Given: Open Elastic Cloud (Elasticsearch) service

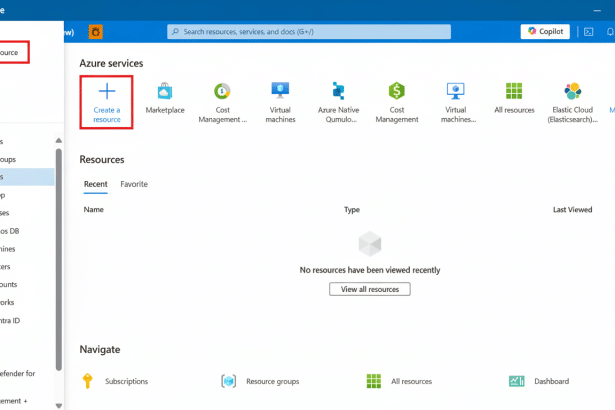Looking at the screenshot, I should 572,103.
